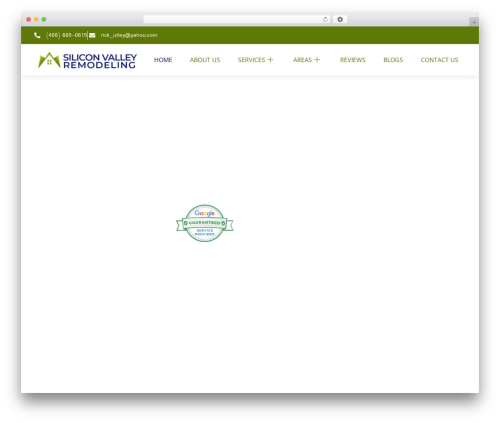Call the (408) phone number link

[66, 35]
